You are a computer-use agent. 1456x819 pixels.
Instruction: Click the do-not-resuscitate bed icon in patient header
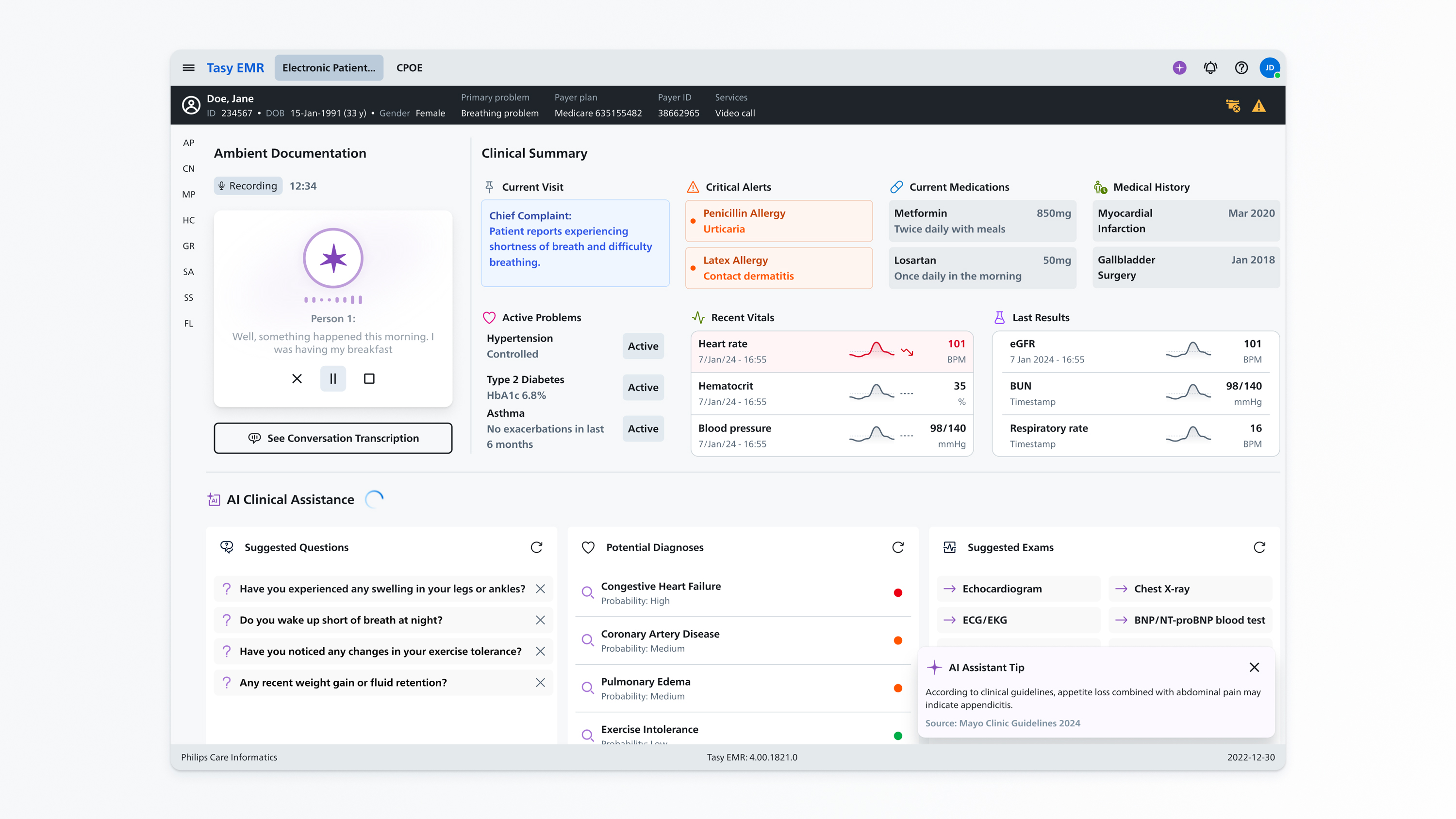click(1233, 105)
